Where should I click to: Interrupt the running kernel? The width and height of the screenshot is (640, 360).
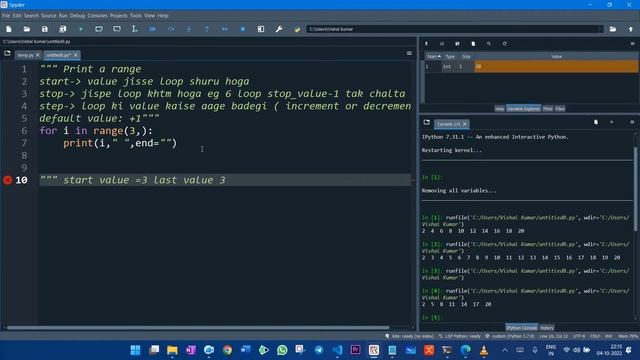tap(611, 122)
